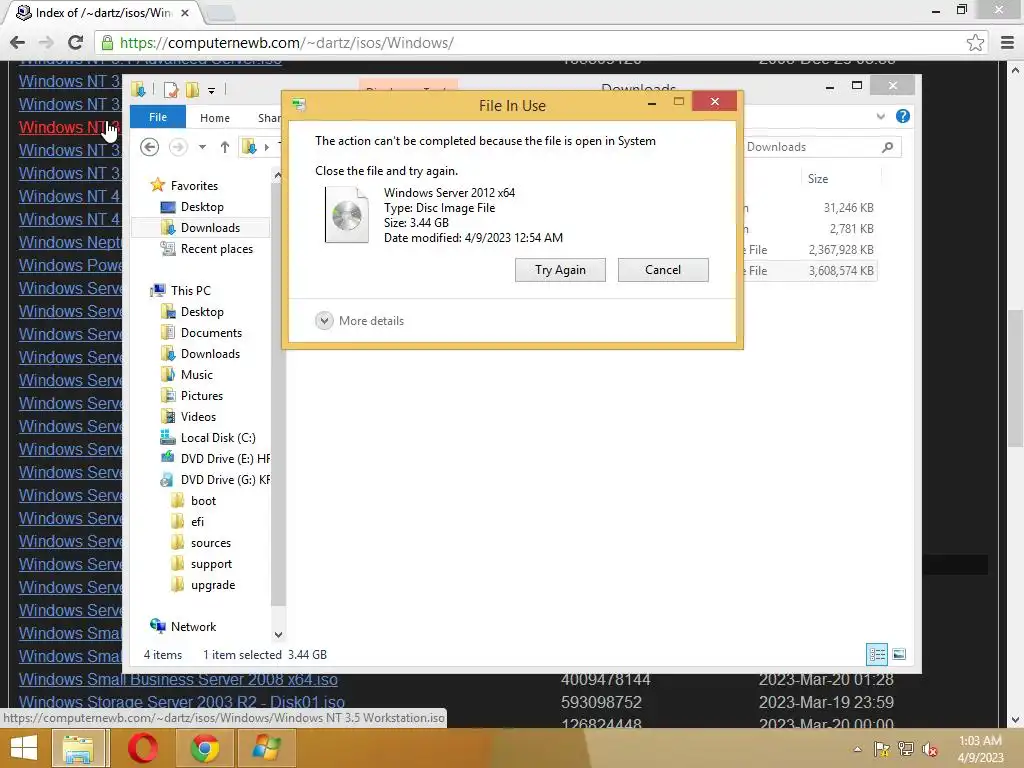Expand More details in the dialog
This screenshot has height=768, width=1024.
(360, 321)
